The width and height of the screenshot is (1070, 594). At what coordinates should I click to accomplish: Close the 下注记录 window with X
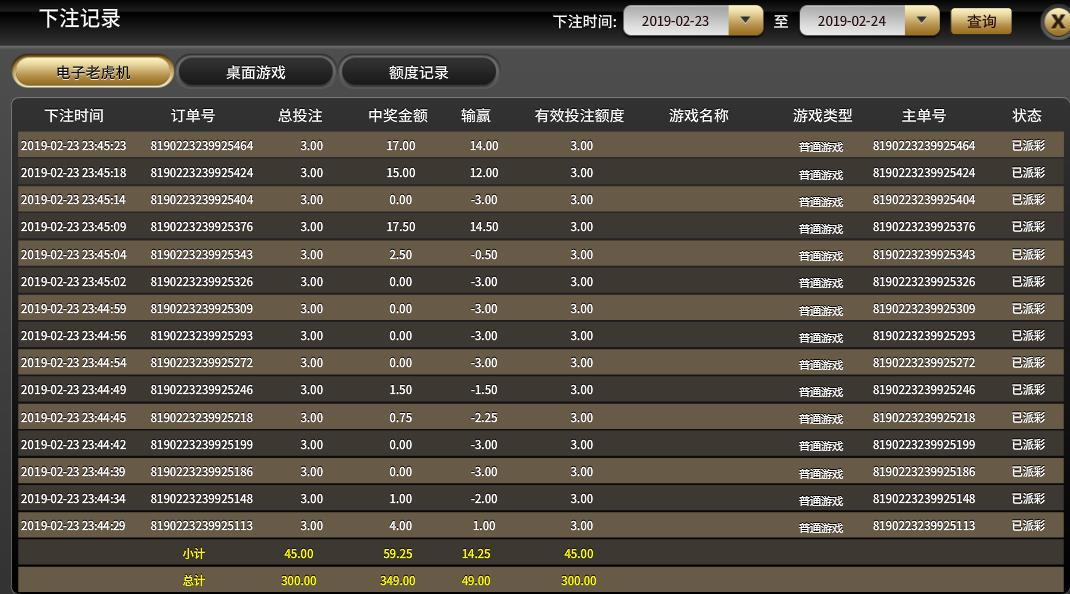click(x=1058, y=22)
